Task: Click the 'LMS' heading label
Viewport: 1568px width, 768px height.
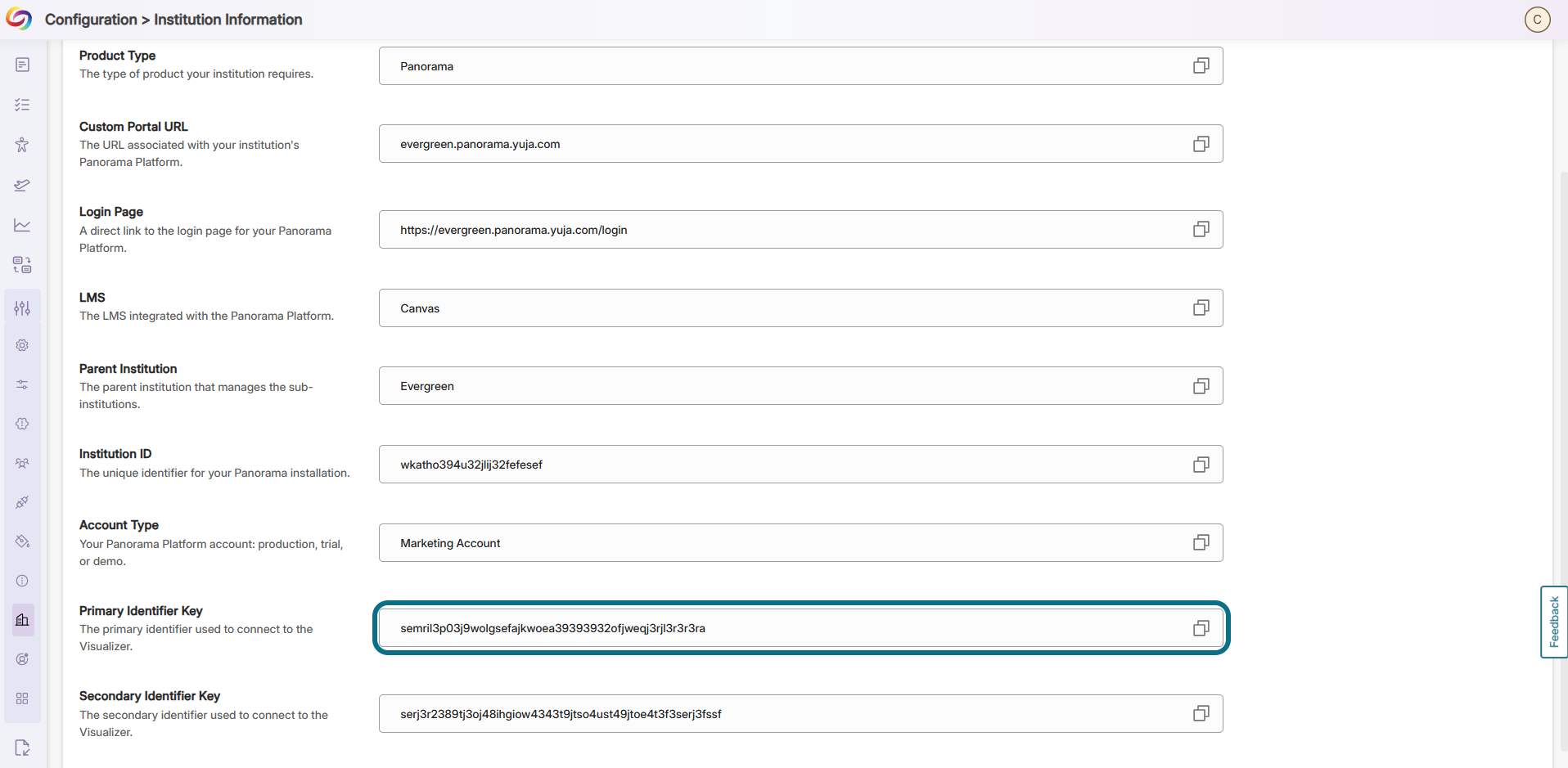Action: pyautogui.click(x=92, y=298)
